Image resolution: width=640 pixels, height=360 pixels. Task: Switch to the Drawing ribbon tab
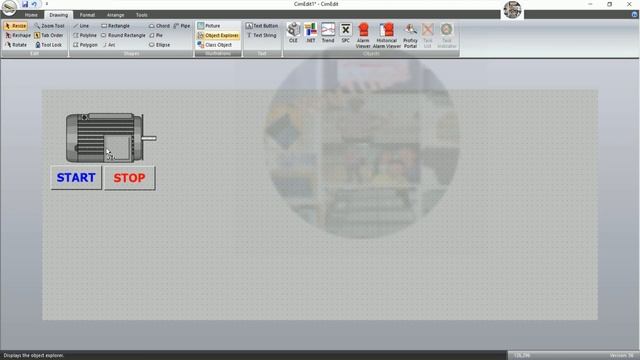(59, 15)
